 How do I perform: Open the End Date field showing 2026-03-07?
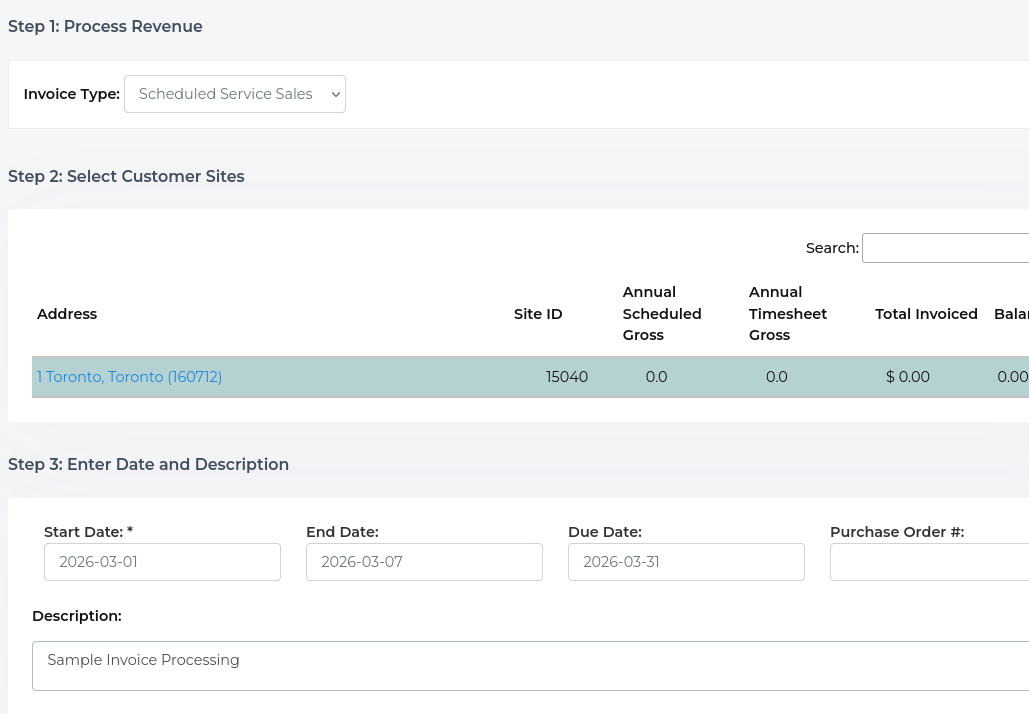click(424, 562)
